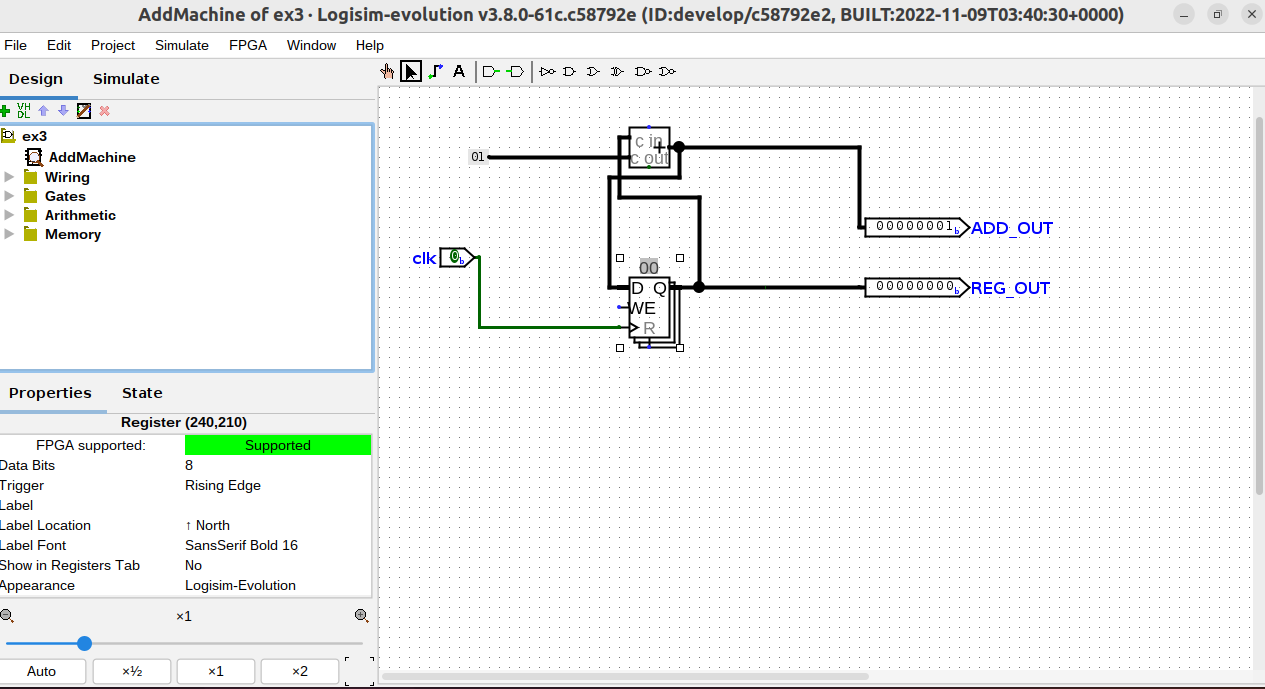This screenshot has width=1265, height=689.
Task: Add an output Pin from toolbar
Action: click(x=515, y=71)
